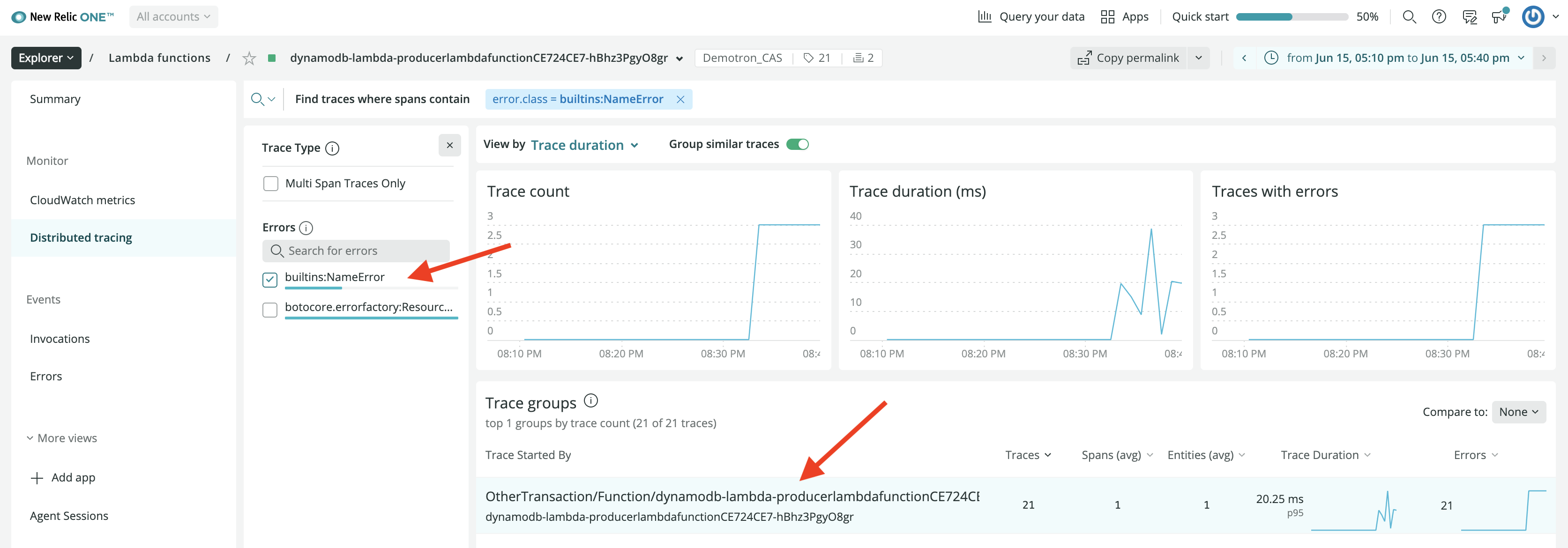
Task: Click the Trace Type info icon
Action: (x=332, y=148)
